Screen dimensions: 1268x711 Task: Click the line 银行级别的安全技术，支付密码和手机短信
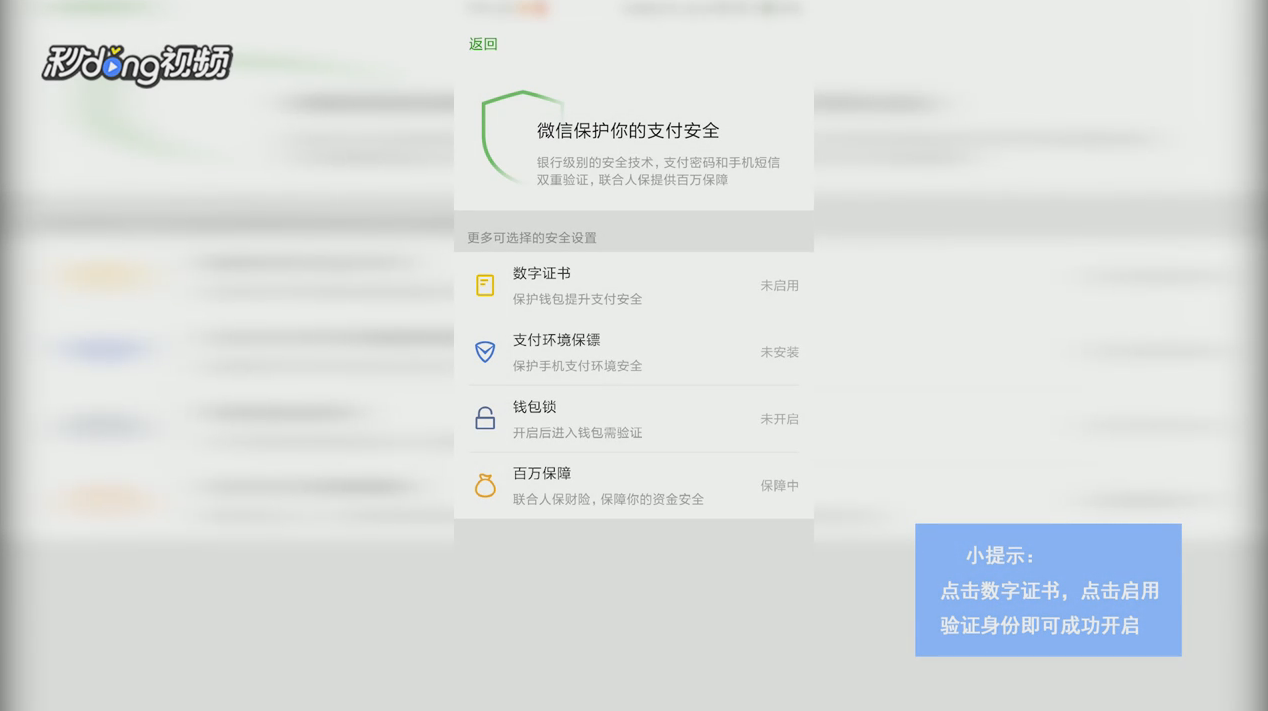pyautogui.click(x=658, y=162)
